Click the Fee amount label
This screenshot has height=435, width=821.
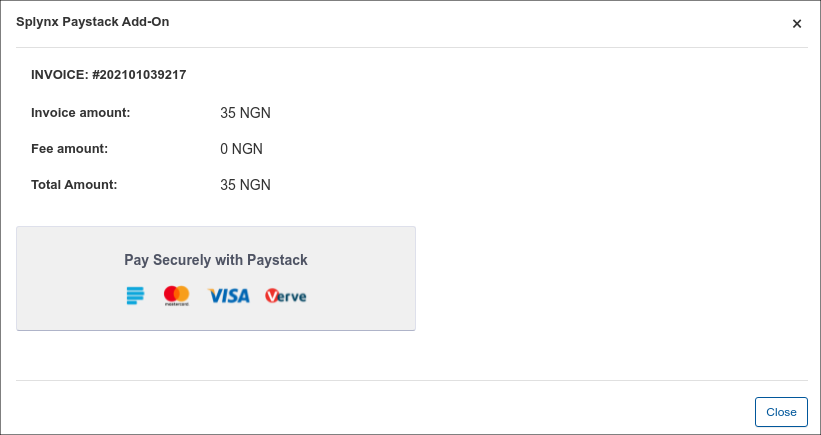[70, 149]
